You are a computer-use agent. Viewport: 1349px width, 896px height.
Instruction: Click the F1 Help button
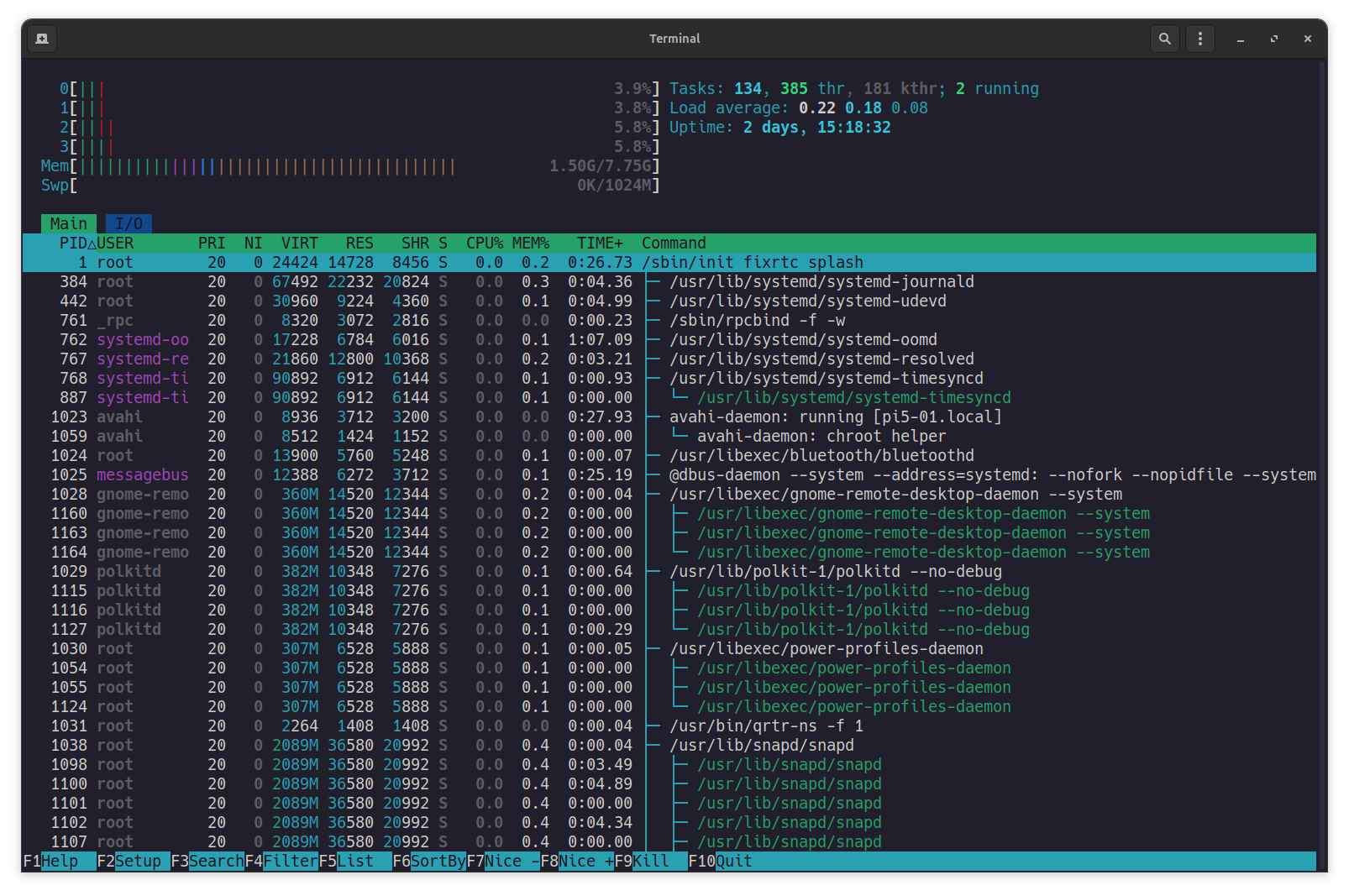[60, 861]
